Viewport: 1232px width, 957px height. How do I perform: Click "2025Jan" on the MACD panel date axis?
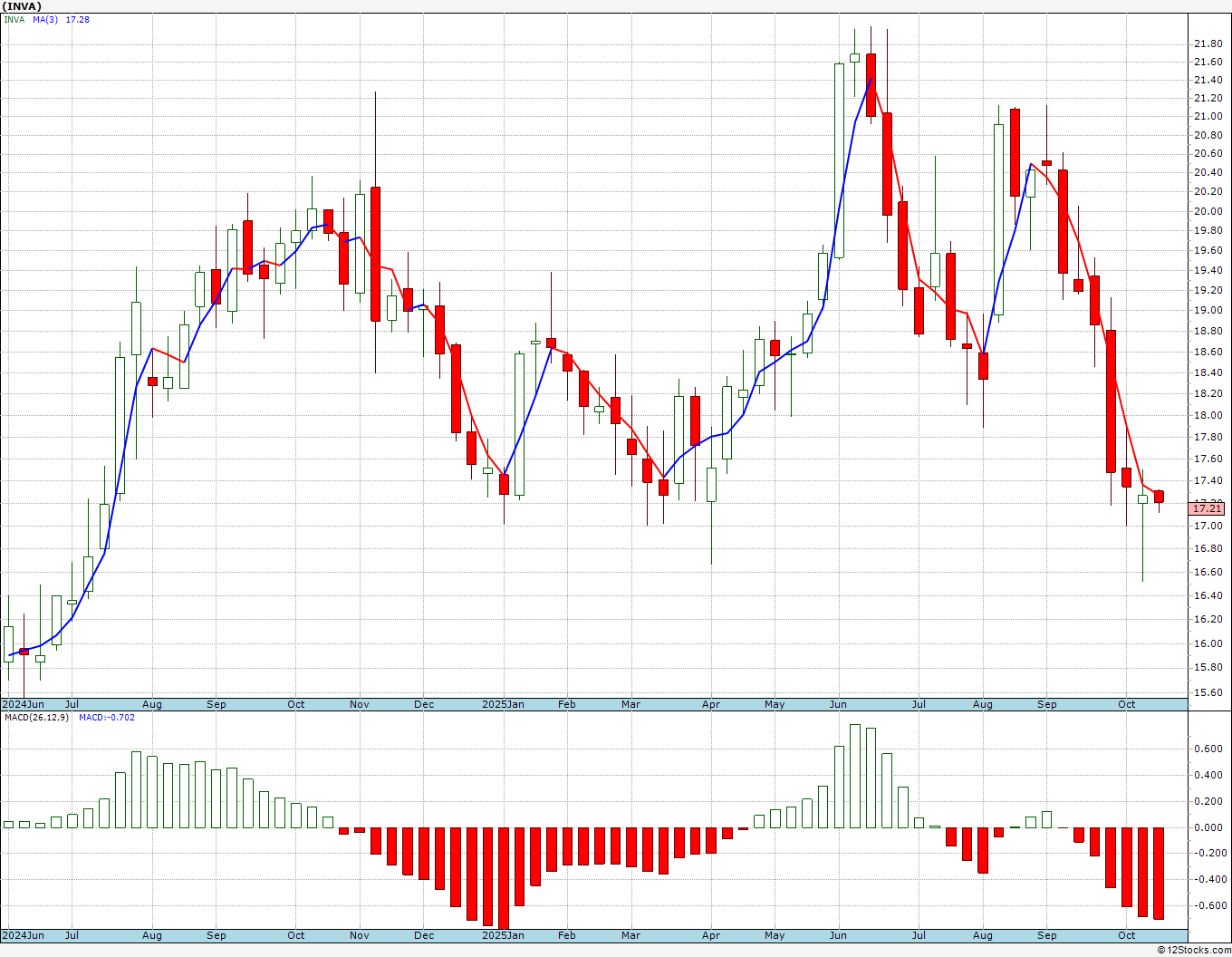pos(503,936)
